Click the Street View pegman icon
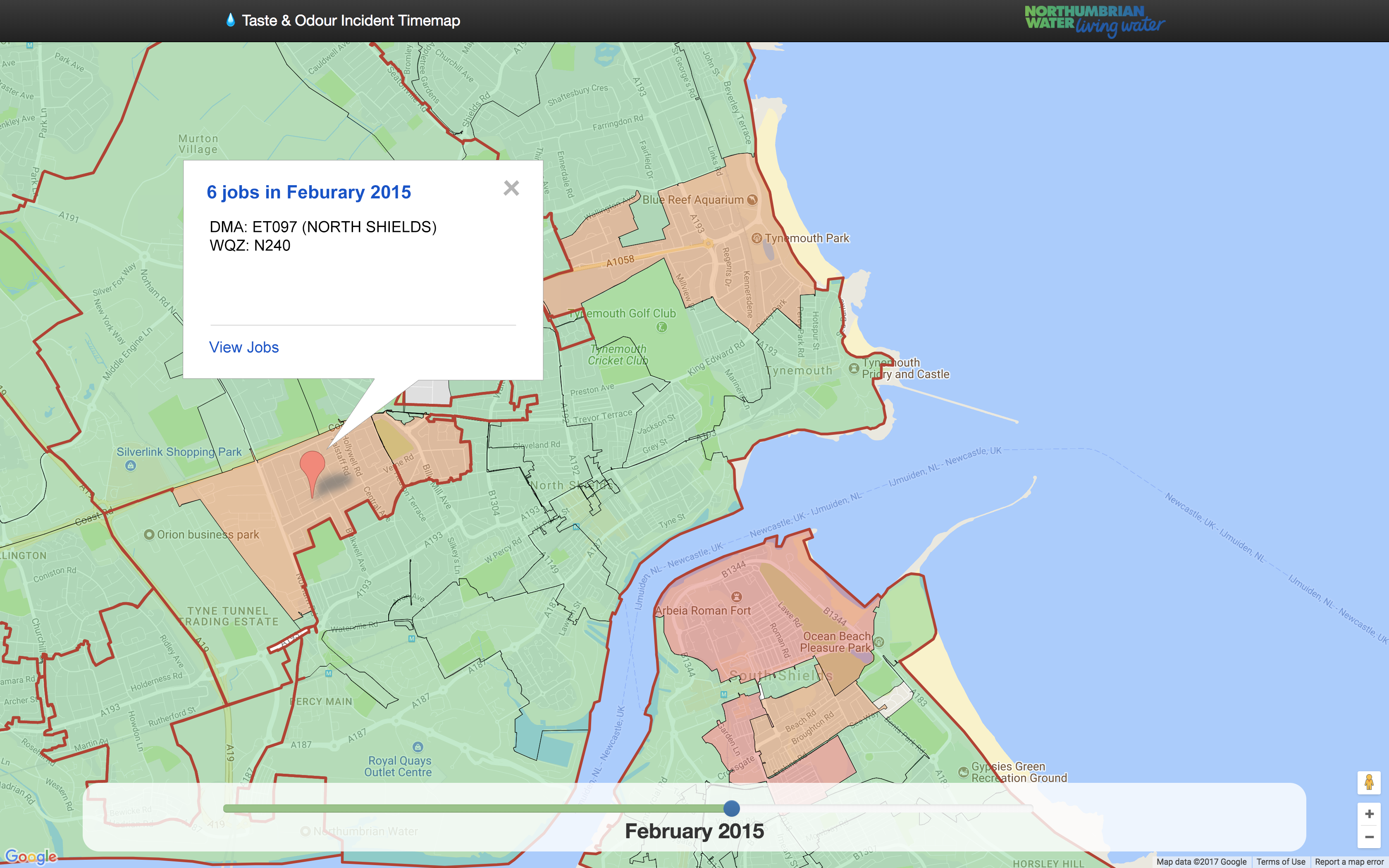Image resolution: width=1389 pixels, height=868 pixels. 1369,782
